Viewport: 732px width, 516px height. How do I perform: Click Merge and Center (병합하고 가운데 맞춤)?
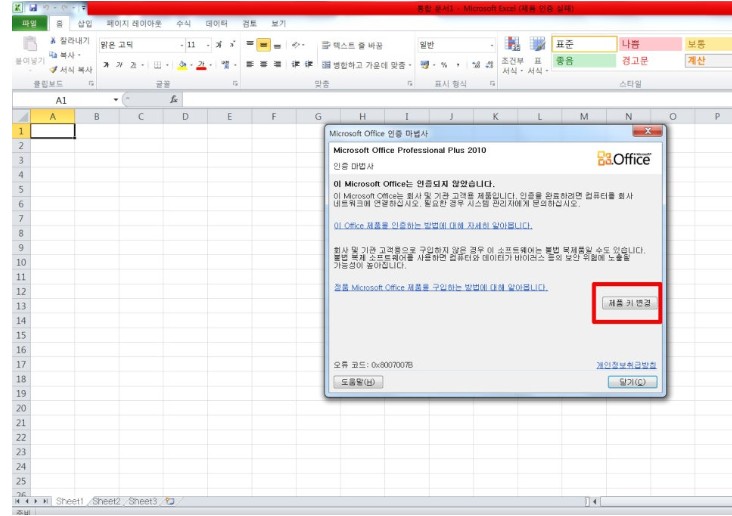(x=366, y=65)
